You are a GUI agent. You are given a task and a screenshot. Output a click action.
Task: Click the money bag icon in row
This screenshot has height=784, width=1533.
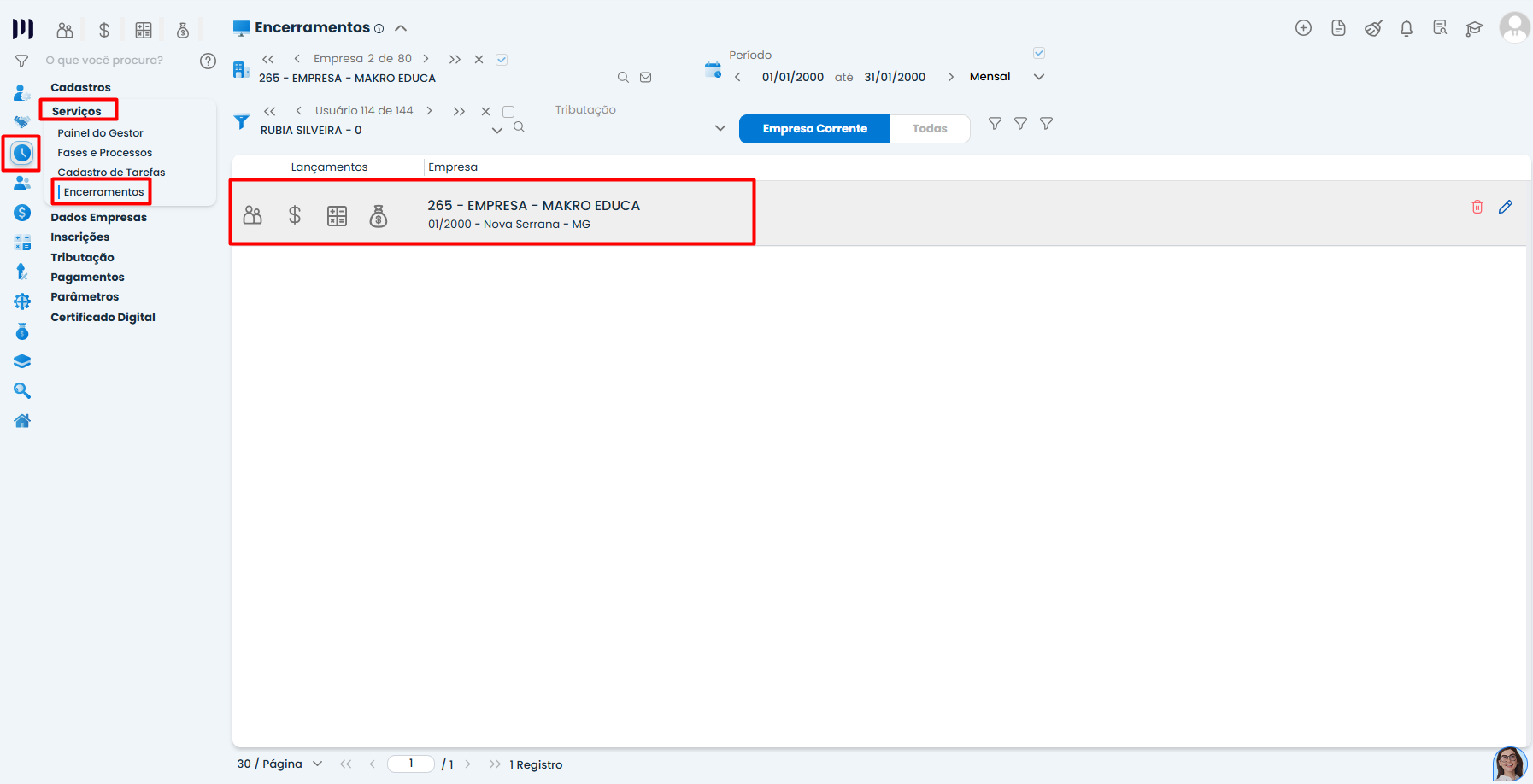point(379,216)
